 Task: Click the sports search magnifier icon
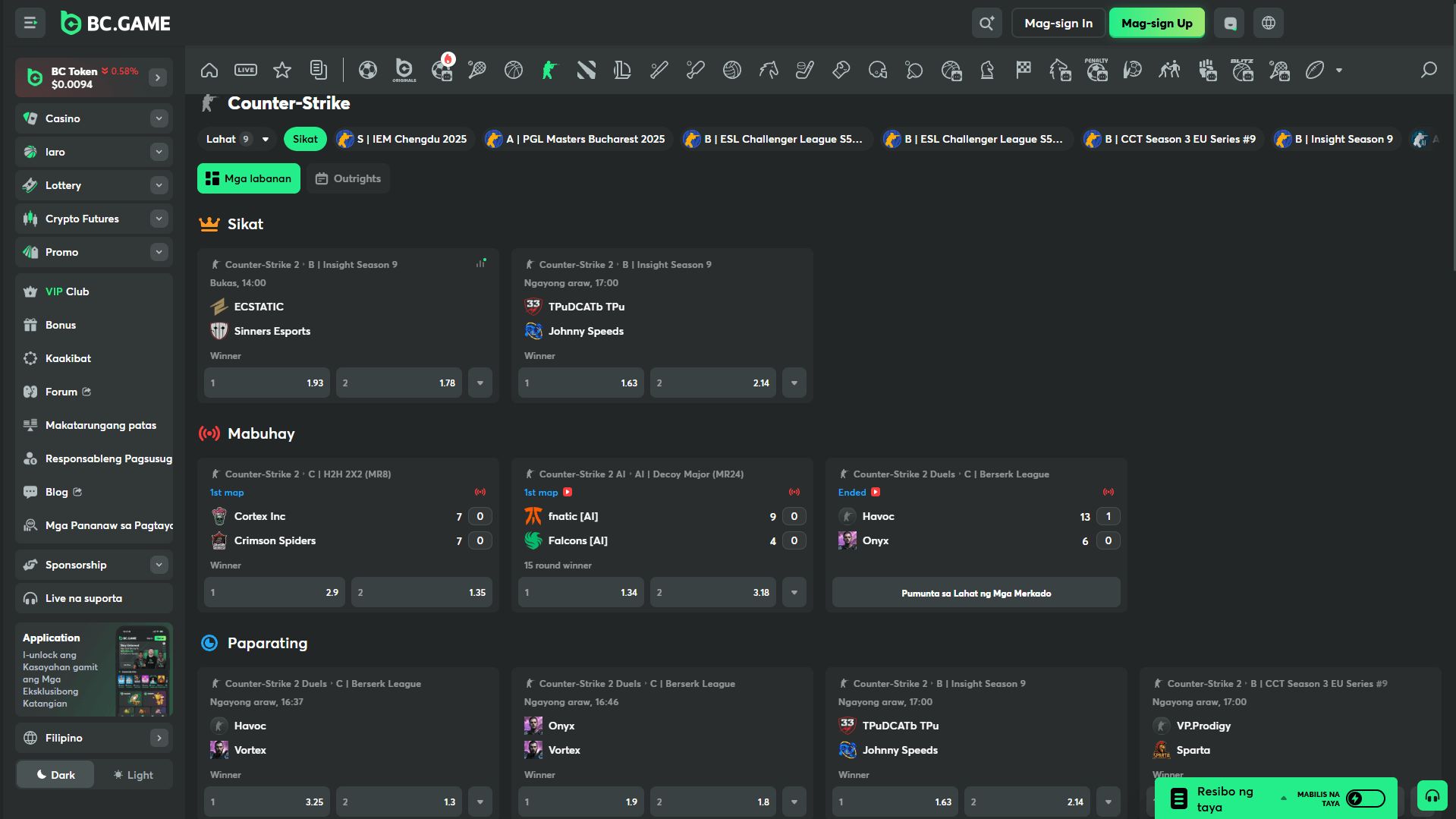[1429, 71]
